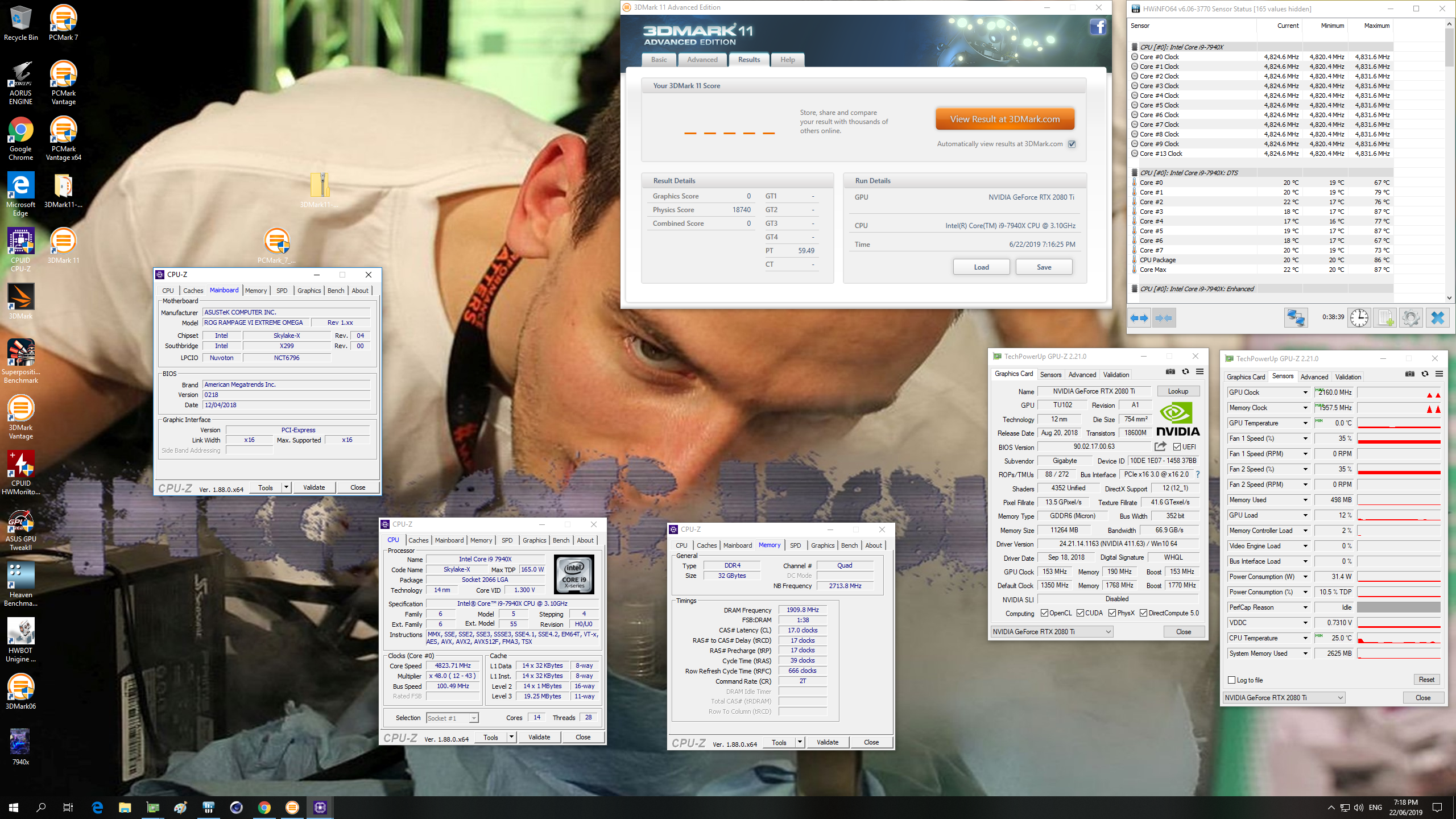The image size is (1456, 819).
Task: Open ASUS GPU TweakII desktop icon
Action: click(x=21, y=529)
